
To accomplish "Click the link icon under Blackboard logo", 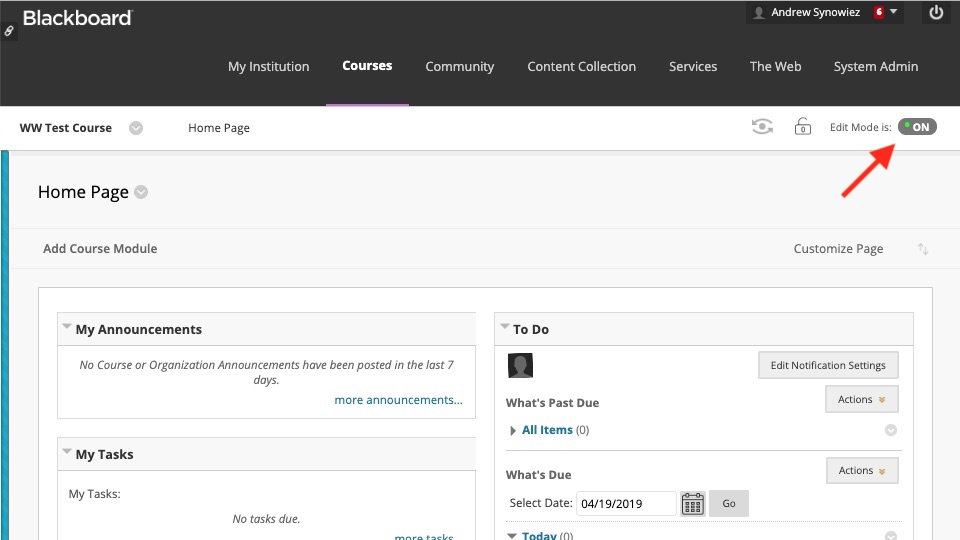I will (x=9, y=31).
